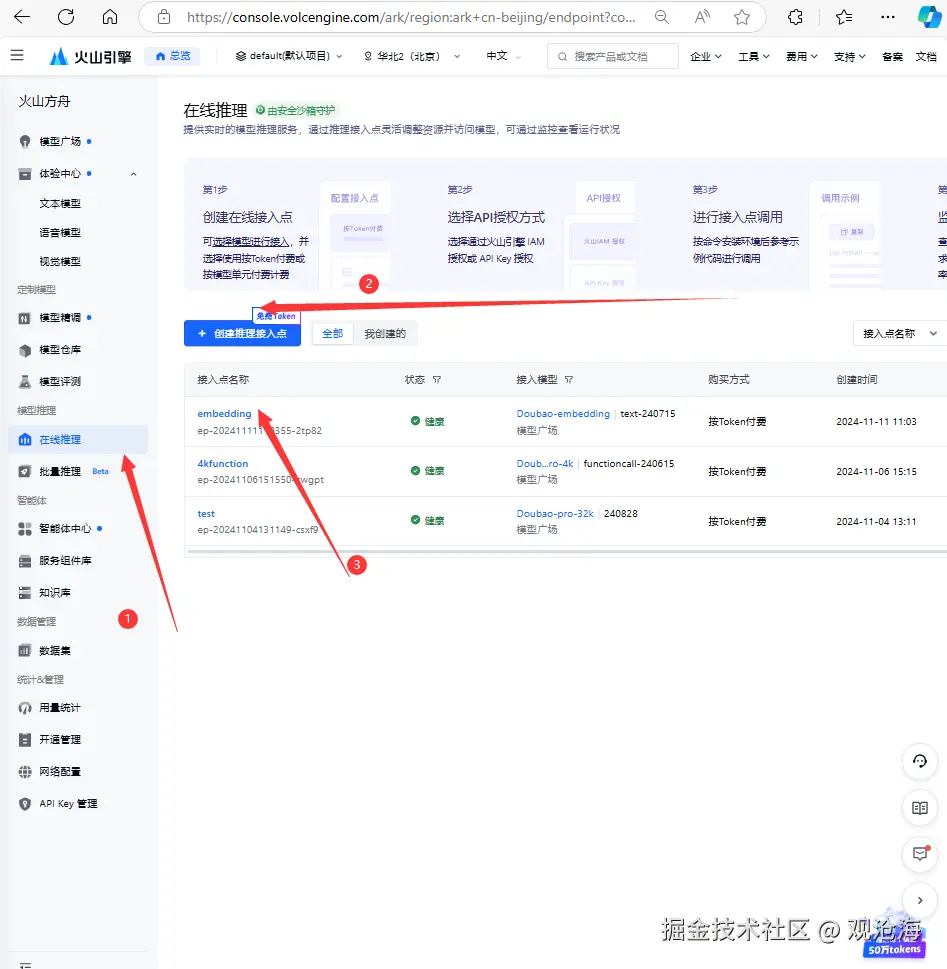Viewport: 947px width, 969px height.
Task: Reload the page with the refresh icon
Action: 66,17
